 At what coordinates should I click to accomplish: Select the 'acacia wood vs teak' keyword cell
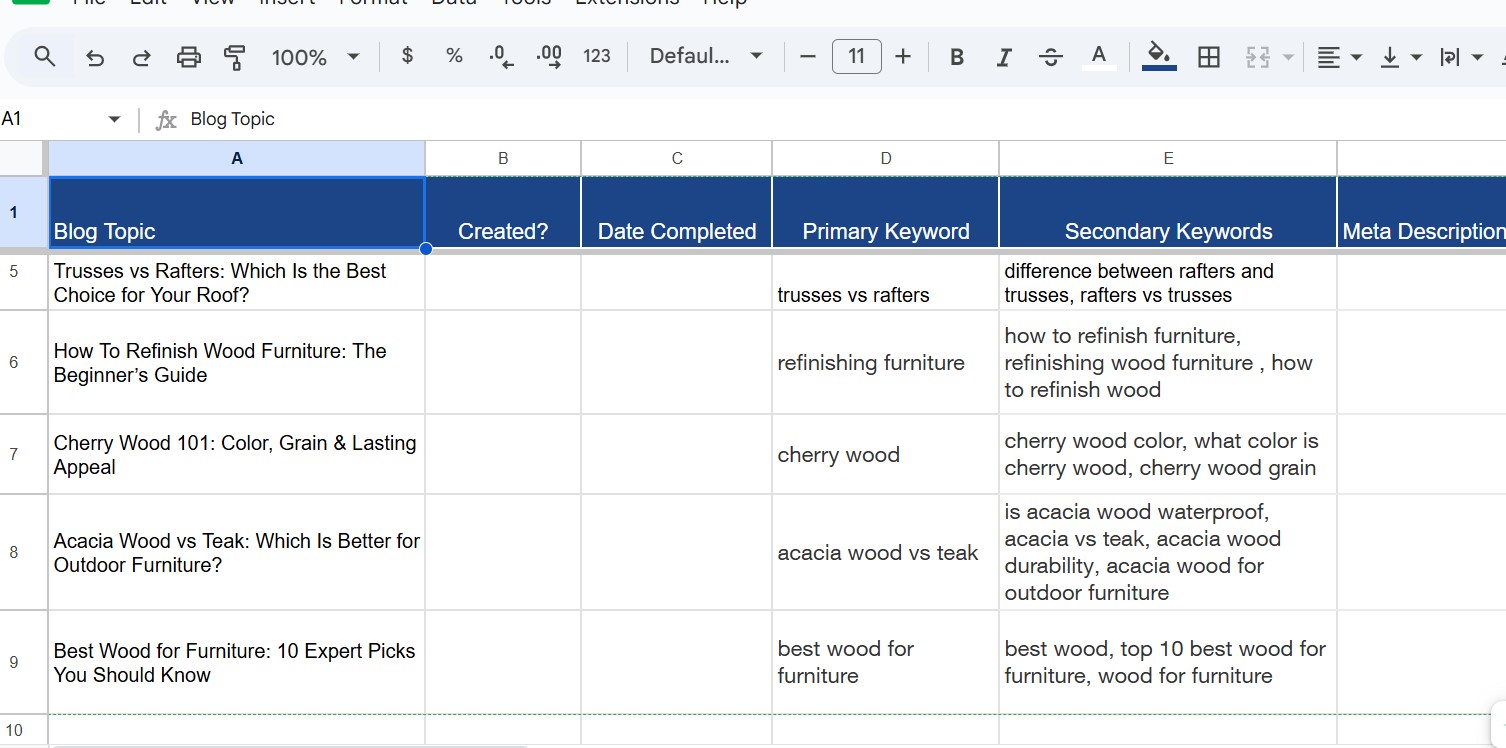tap(886, 552)
